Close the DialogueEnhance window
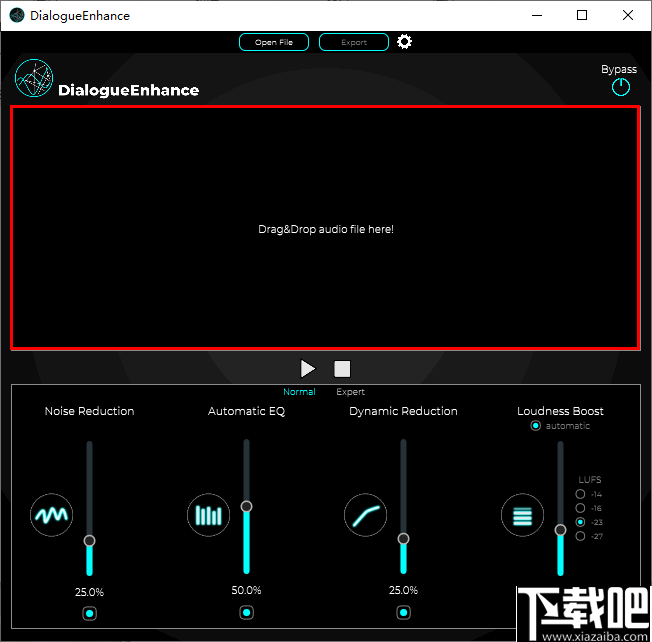The width and height of the screenshot is (652, 642). [x=628, y=15]
